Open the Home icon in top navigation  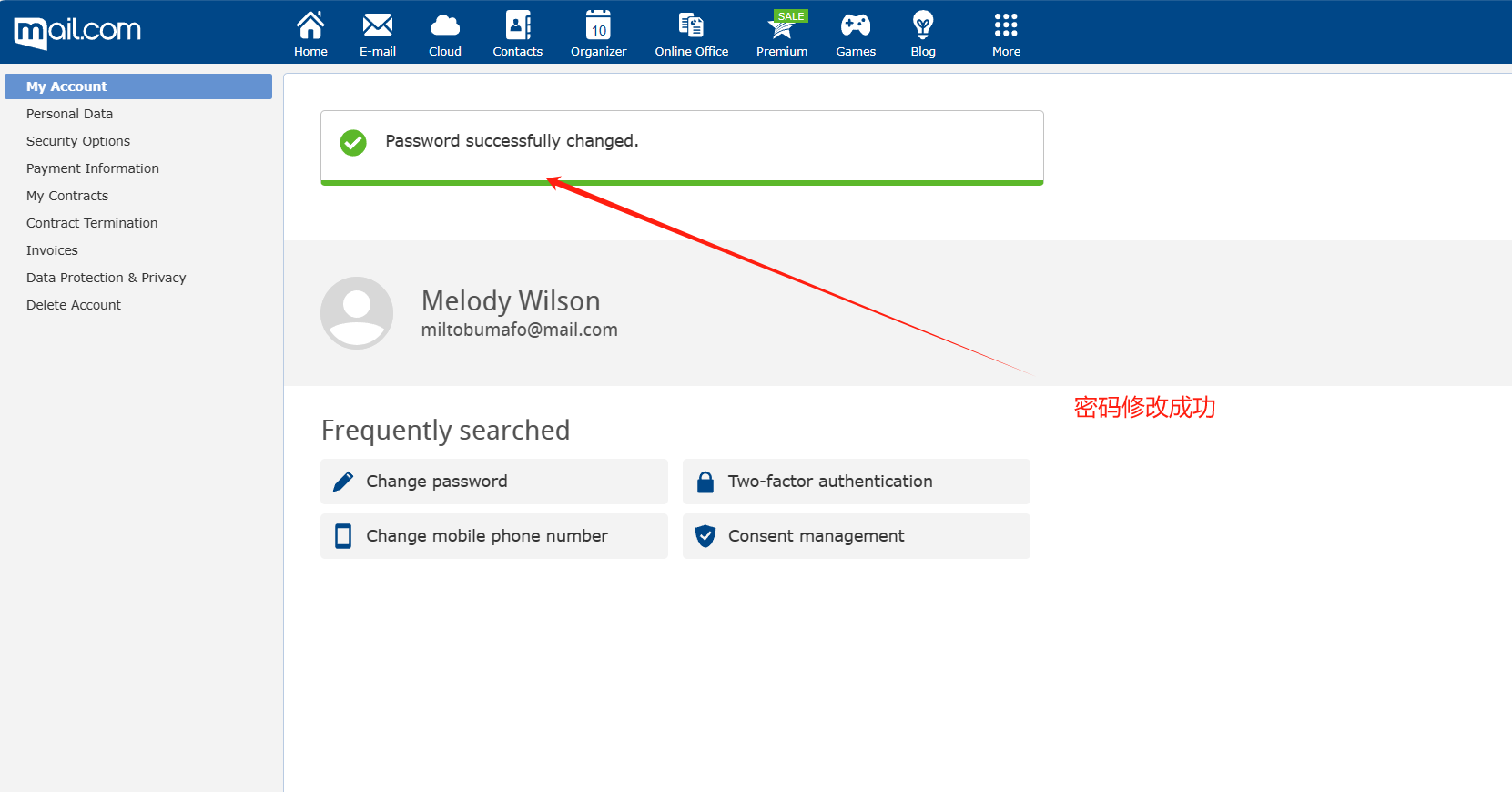coord(310,25)
